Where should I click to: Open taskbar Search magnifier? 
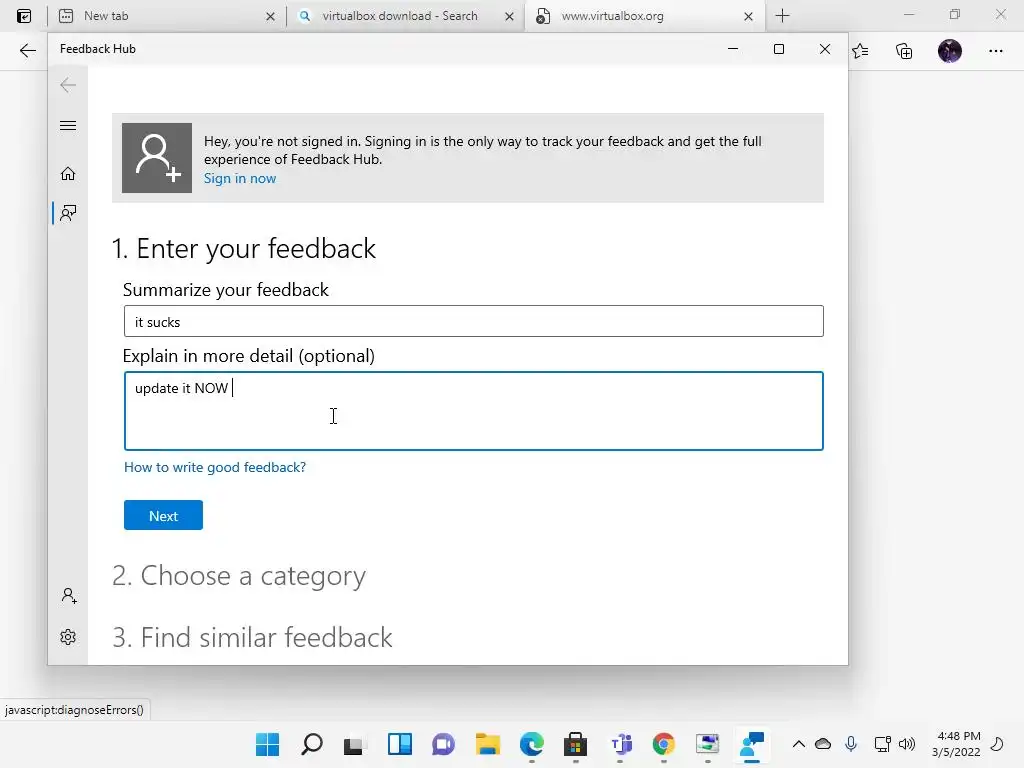pos(312,744)
